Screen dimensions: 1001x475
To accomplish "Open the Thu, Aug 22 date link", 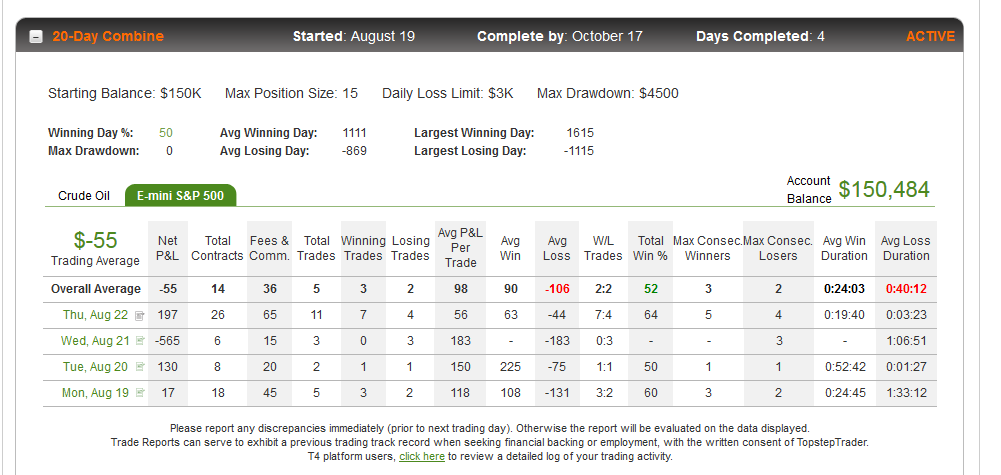I will pyautogui.click(x=95, y=315).
